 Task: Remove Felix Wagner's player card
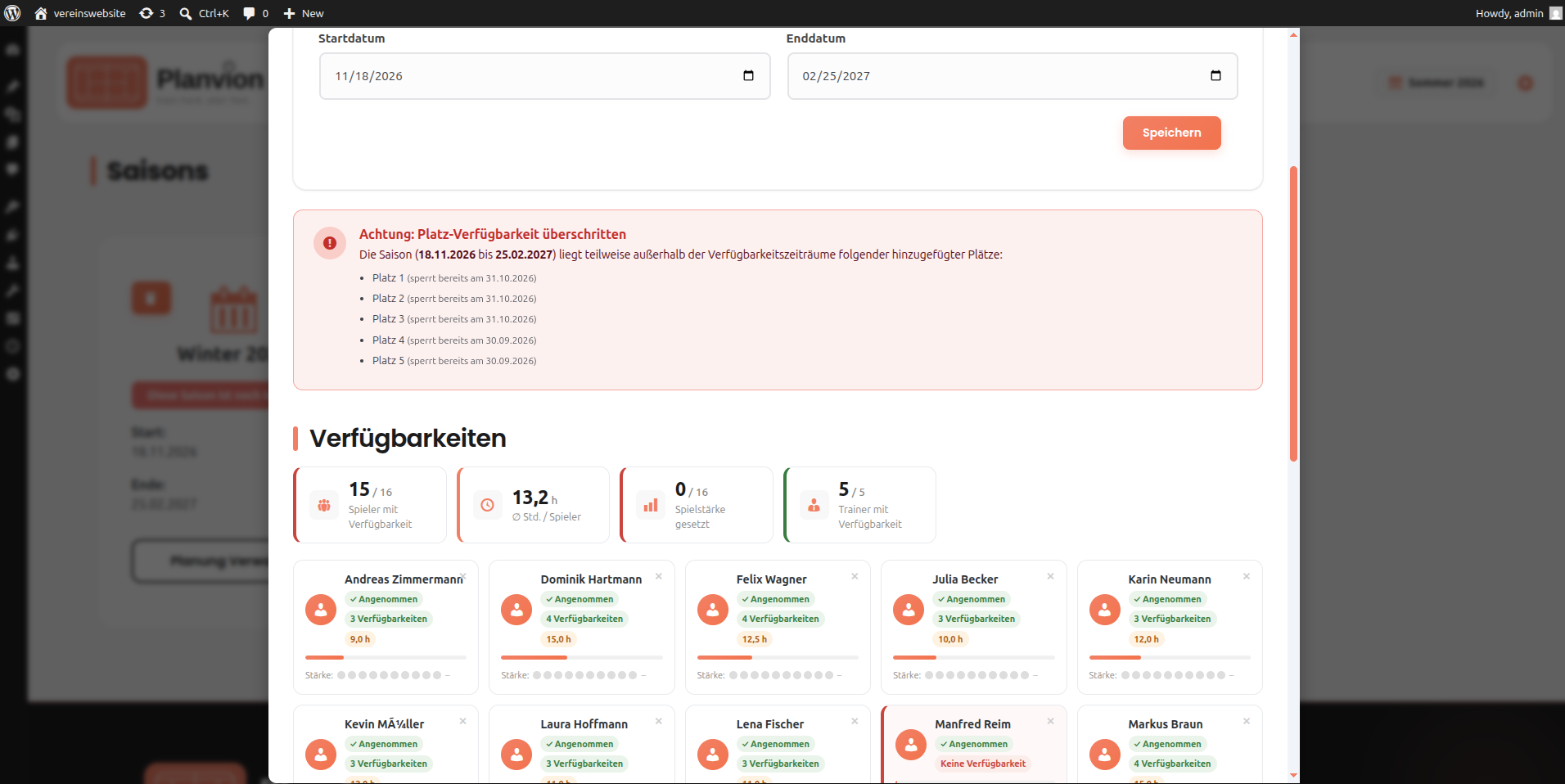pos(855,576)
